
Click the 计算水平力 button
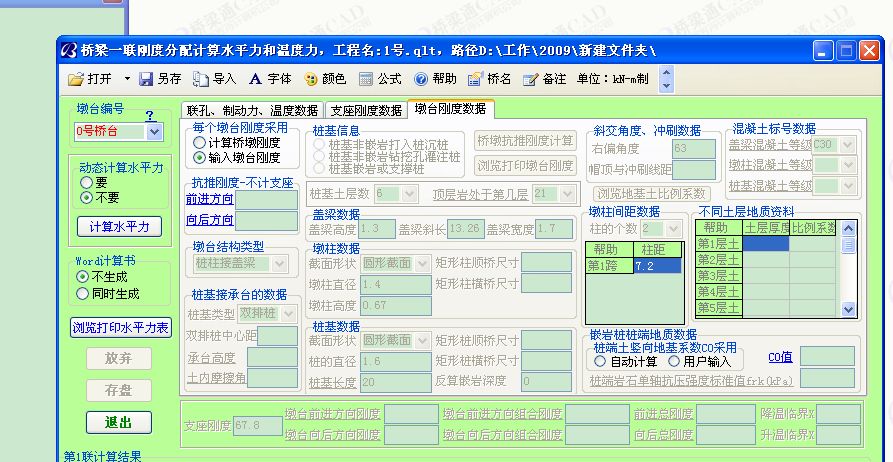[x=119, y=227]
